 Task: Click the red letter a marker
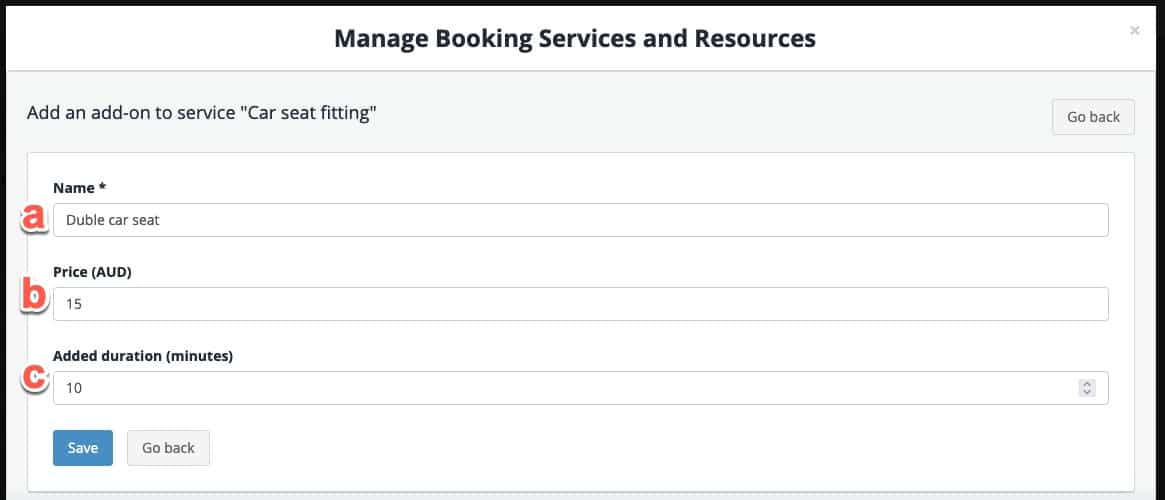(x=35, y=218)
